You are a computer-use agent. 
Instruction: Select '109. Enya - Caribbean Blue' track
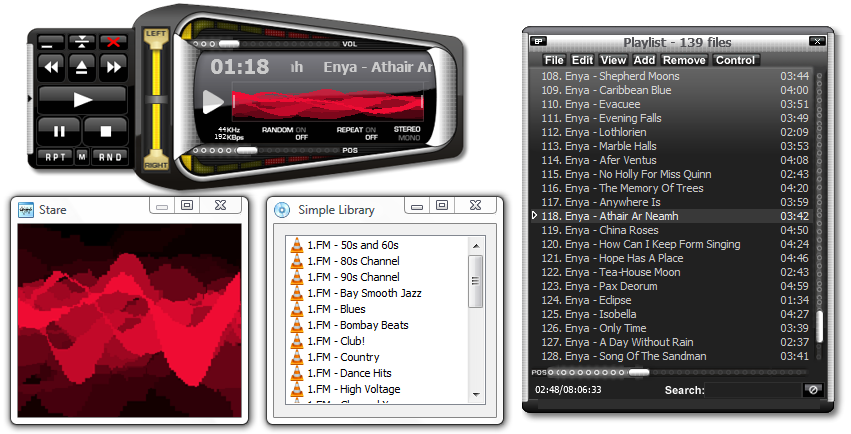(675, 90)
